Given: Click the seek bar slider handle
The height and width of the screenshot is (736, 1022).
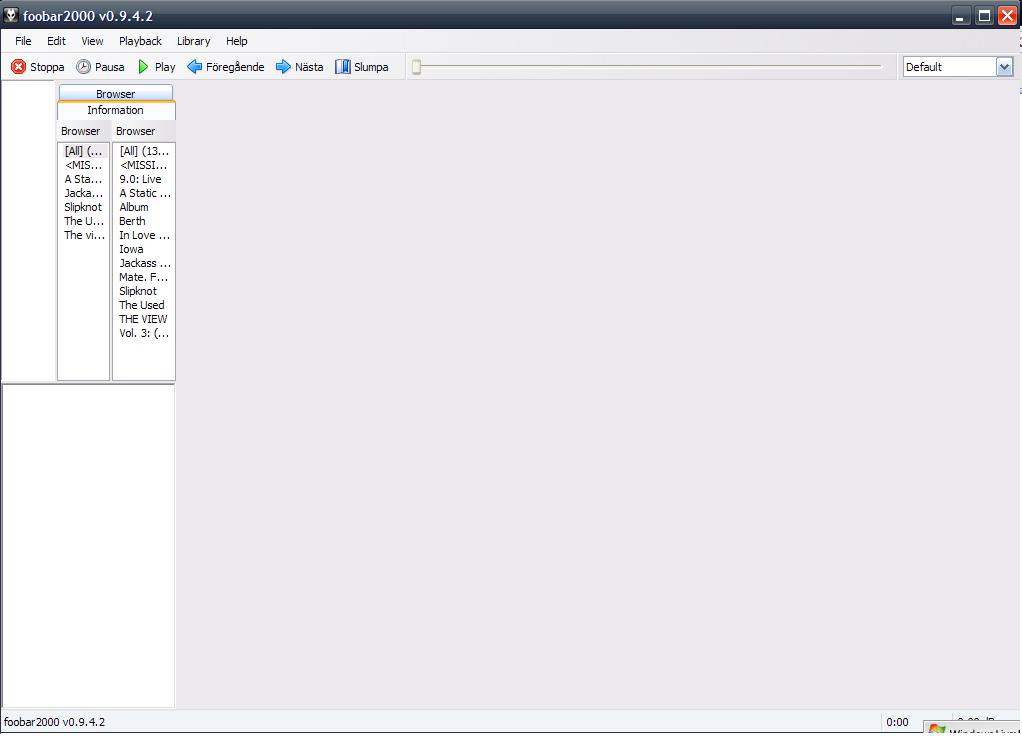Looking at the screenshot, I should tap(416, 66).
